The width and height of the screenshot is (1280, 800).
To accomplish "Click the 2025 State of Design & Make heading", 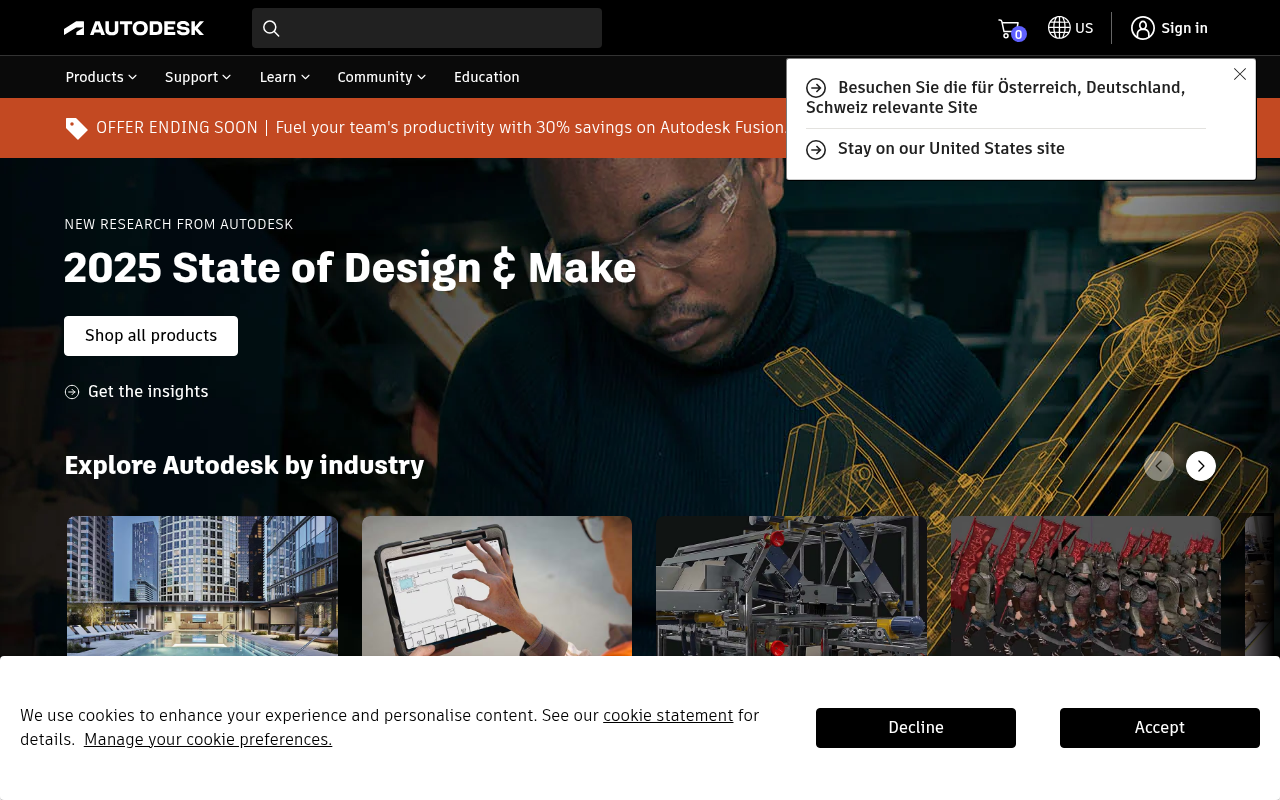I will (350, 268).
